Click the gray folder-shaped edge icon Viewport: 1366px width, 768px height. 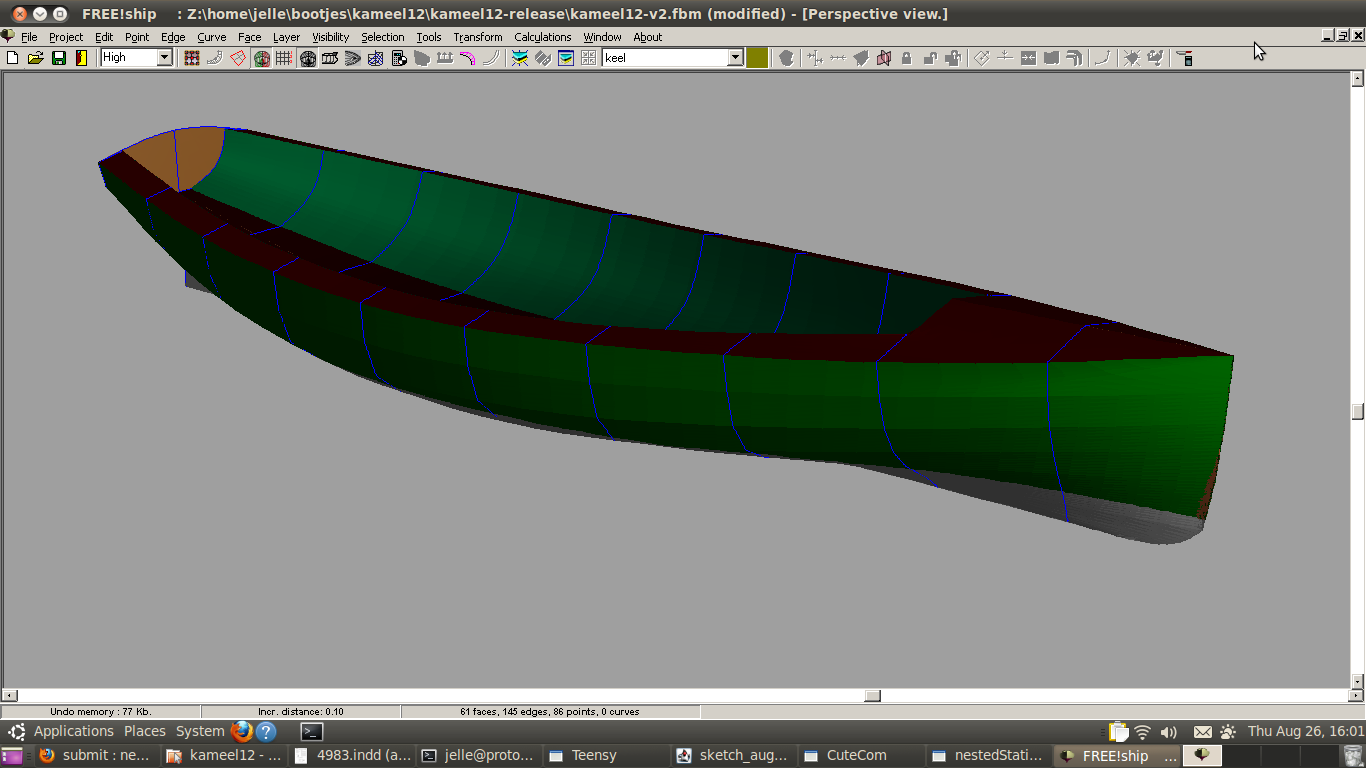pos(1051,58)
